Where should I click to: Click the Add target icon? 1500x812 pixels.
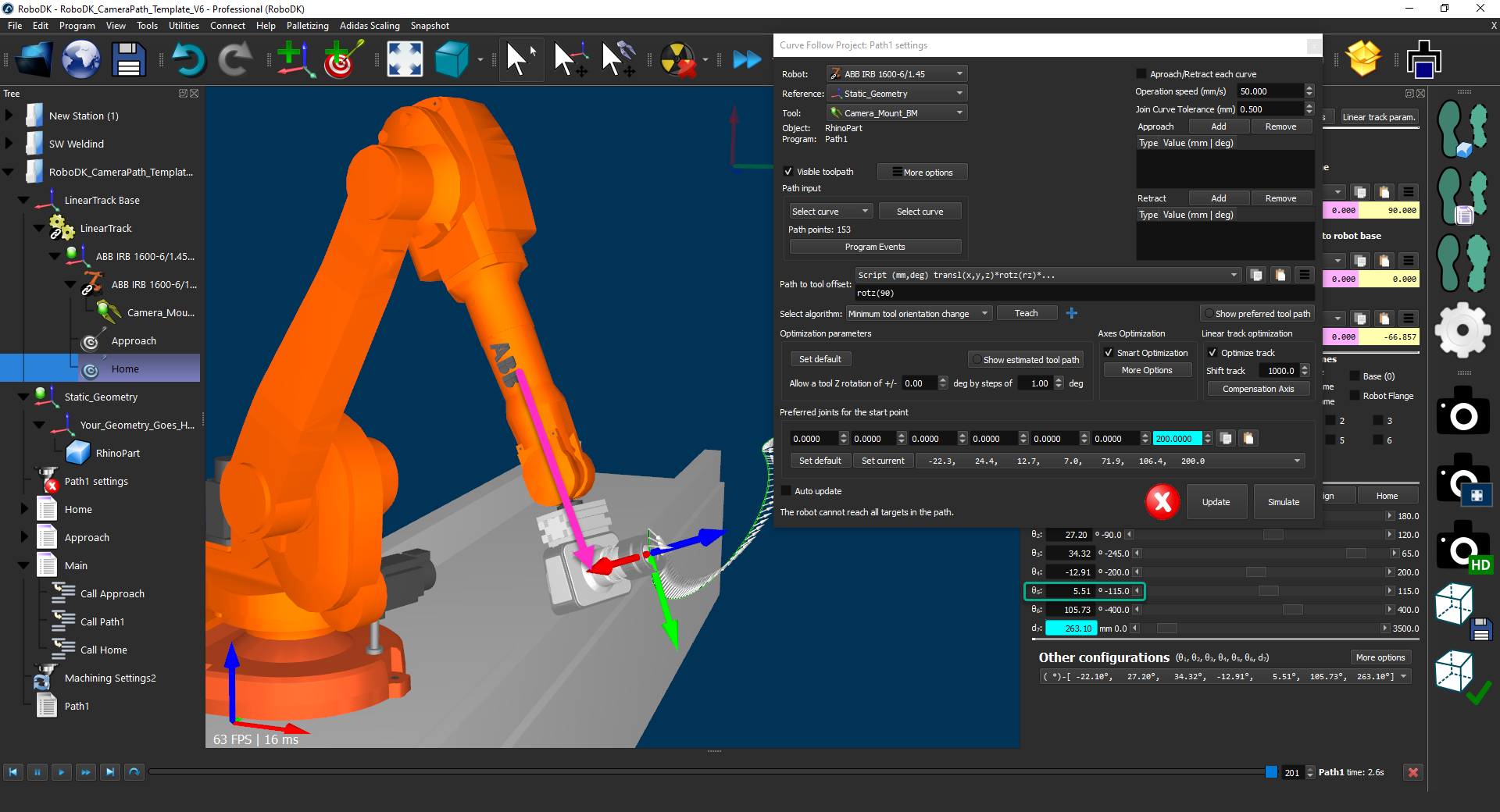click(342, 59)
